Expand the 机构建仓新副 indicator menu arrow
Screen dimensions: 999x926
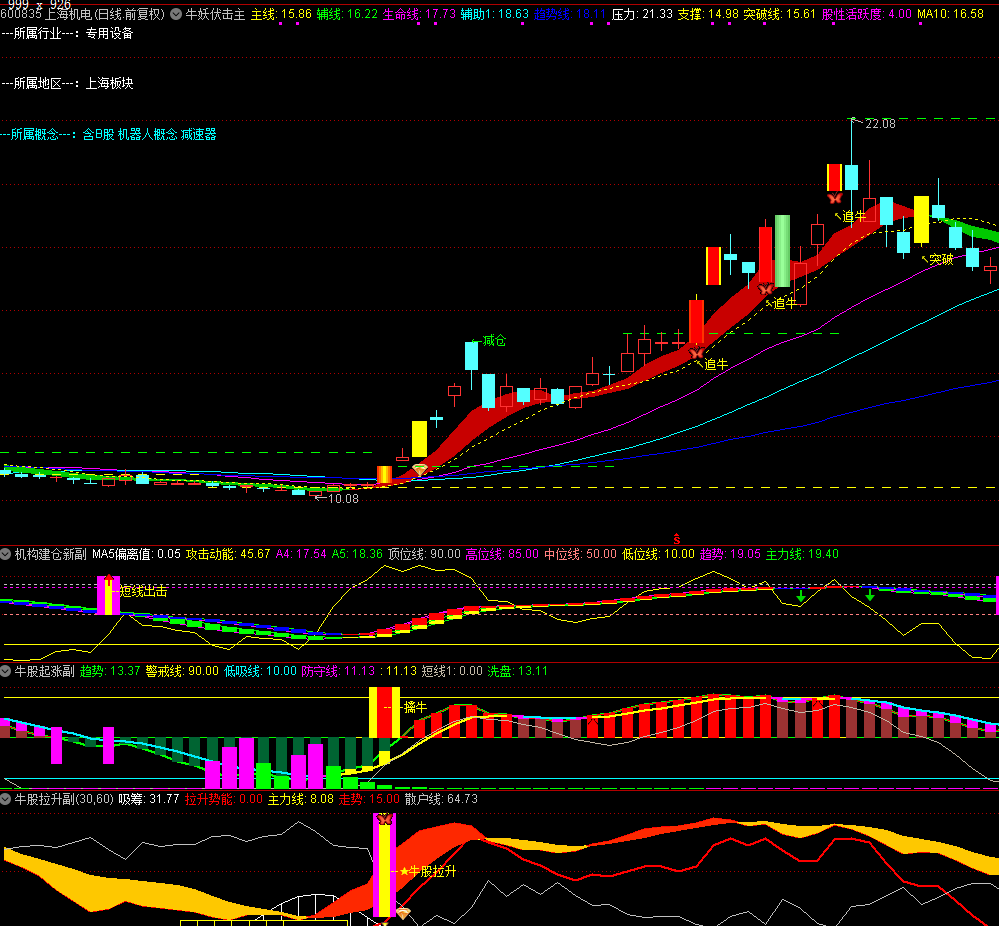point(6,553)
